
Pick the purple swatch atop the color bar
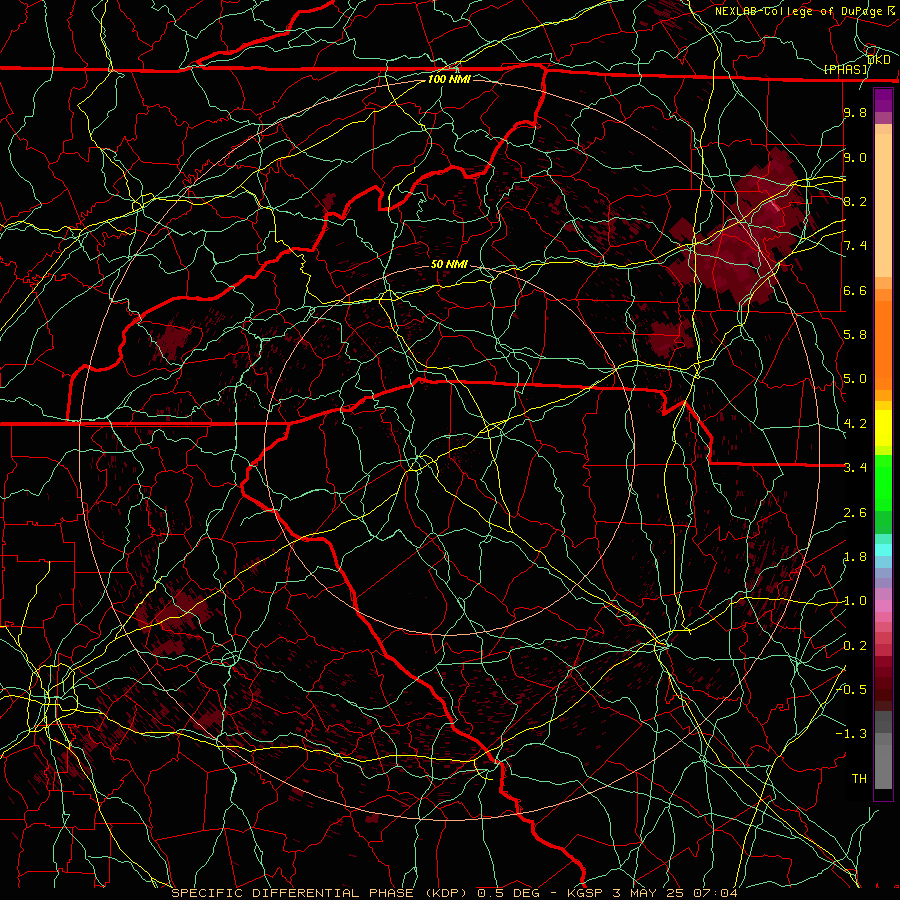tap(883, 100)
